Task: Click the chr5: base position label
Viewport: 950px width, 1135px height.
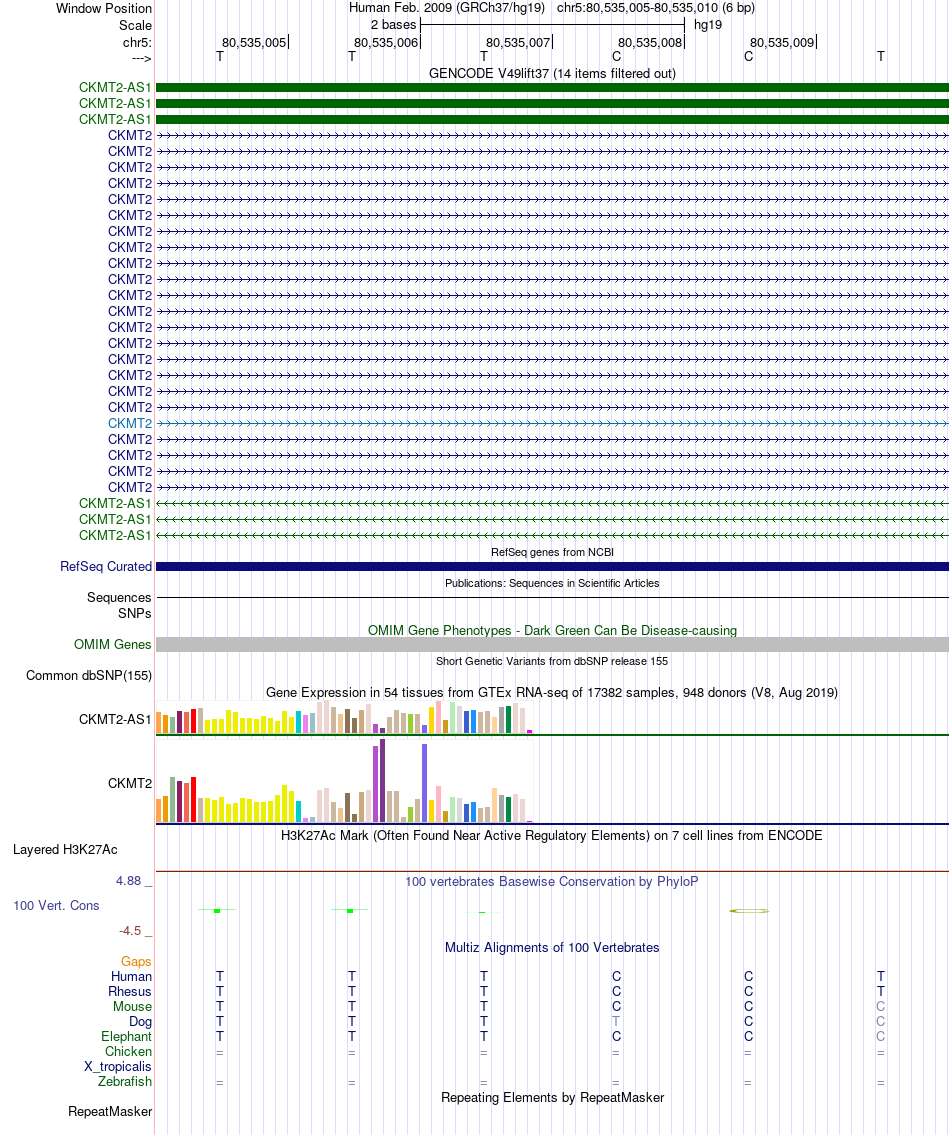Action: click(x=137, y=43)
